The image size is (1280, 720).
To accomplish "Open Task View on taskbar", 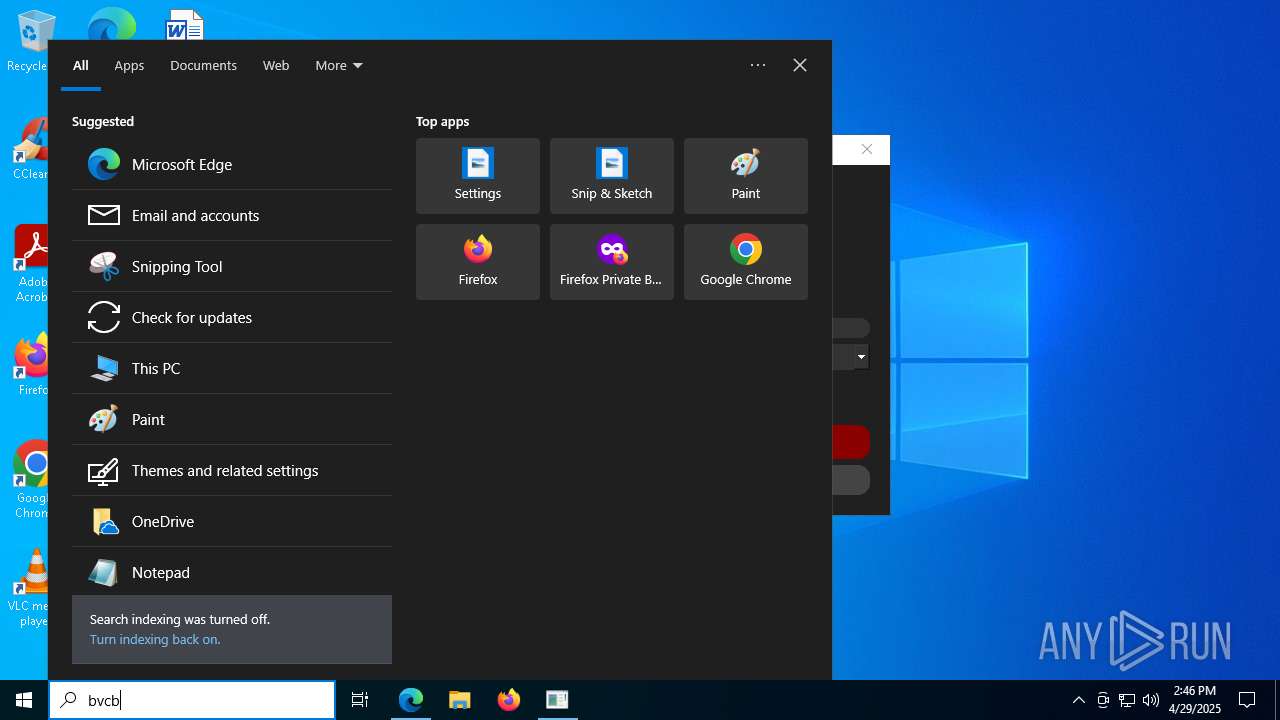I will 360,700.
